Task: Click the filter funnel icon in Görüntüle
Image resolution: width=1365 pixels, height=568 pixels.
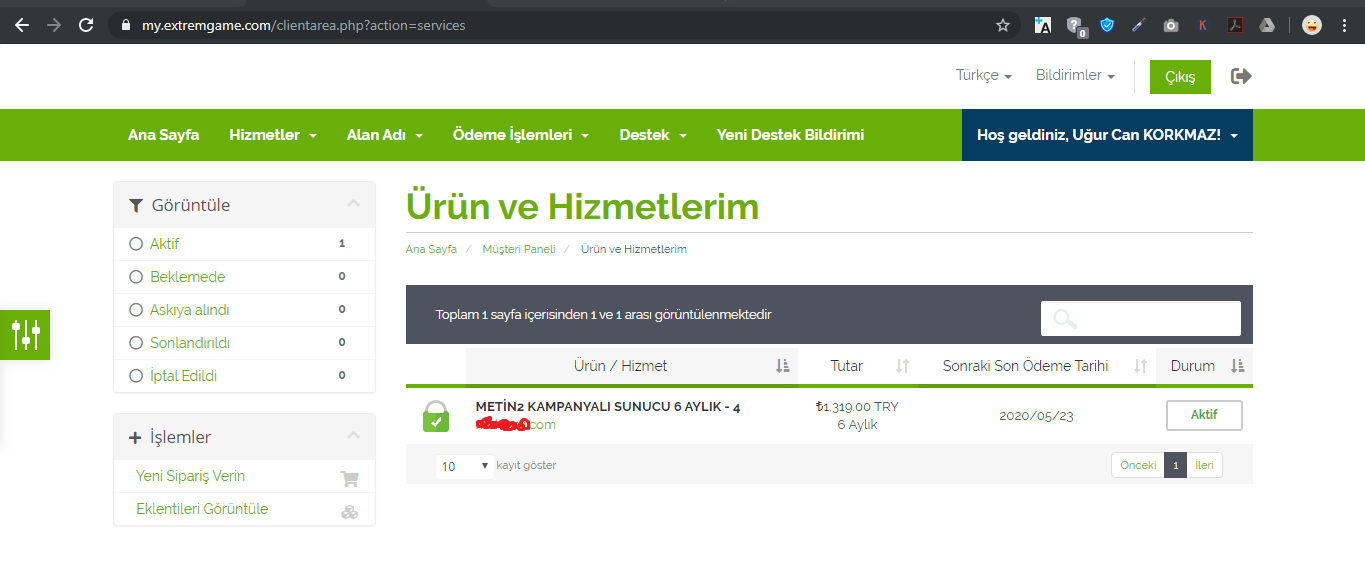Action: click(136, 205)
